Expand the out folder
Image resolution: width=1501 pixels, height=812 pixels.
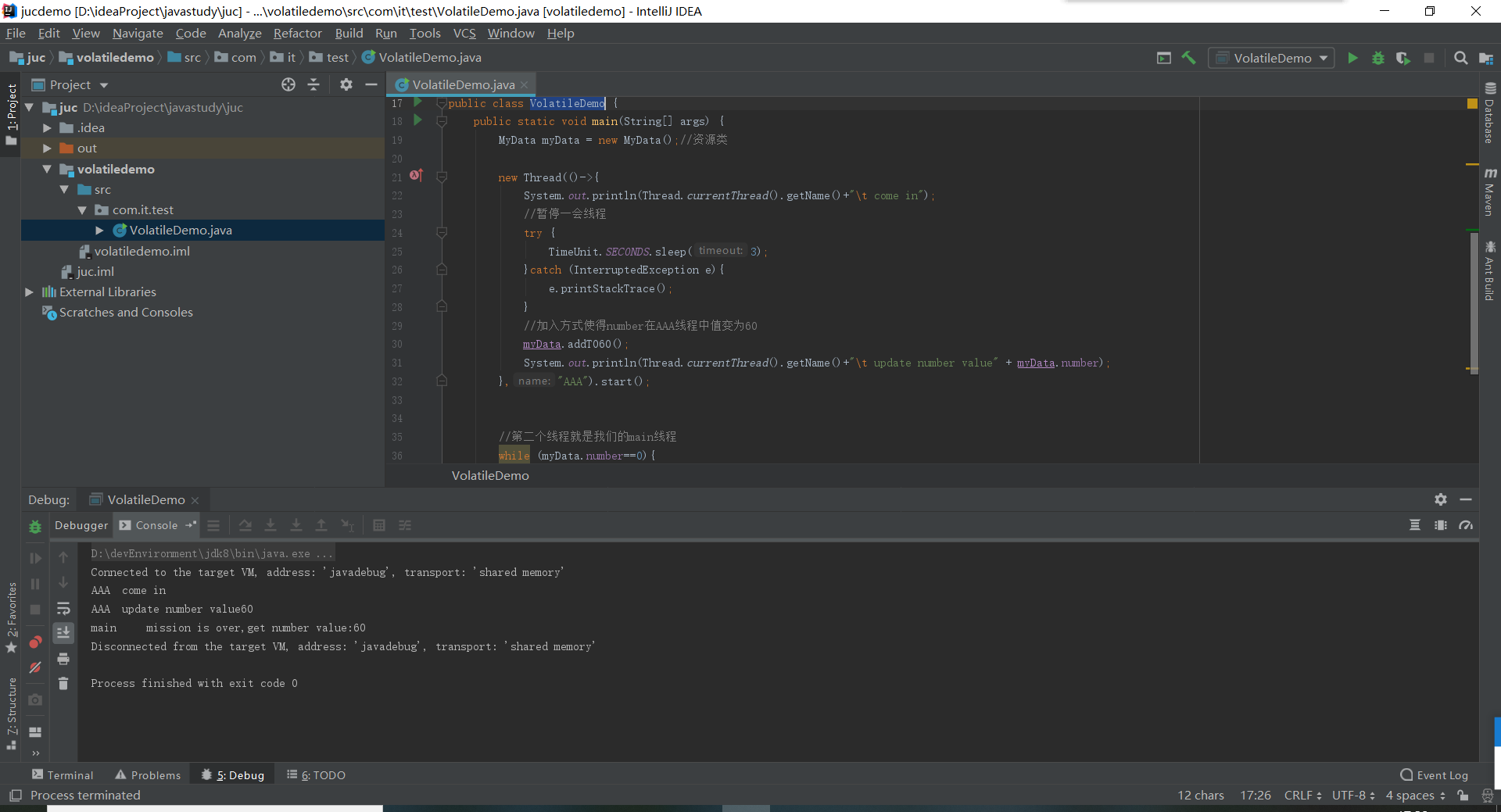[47, 148]
